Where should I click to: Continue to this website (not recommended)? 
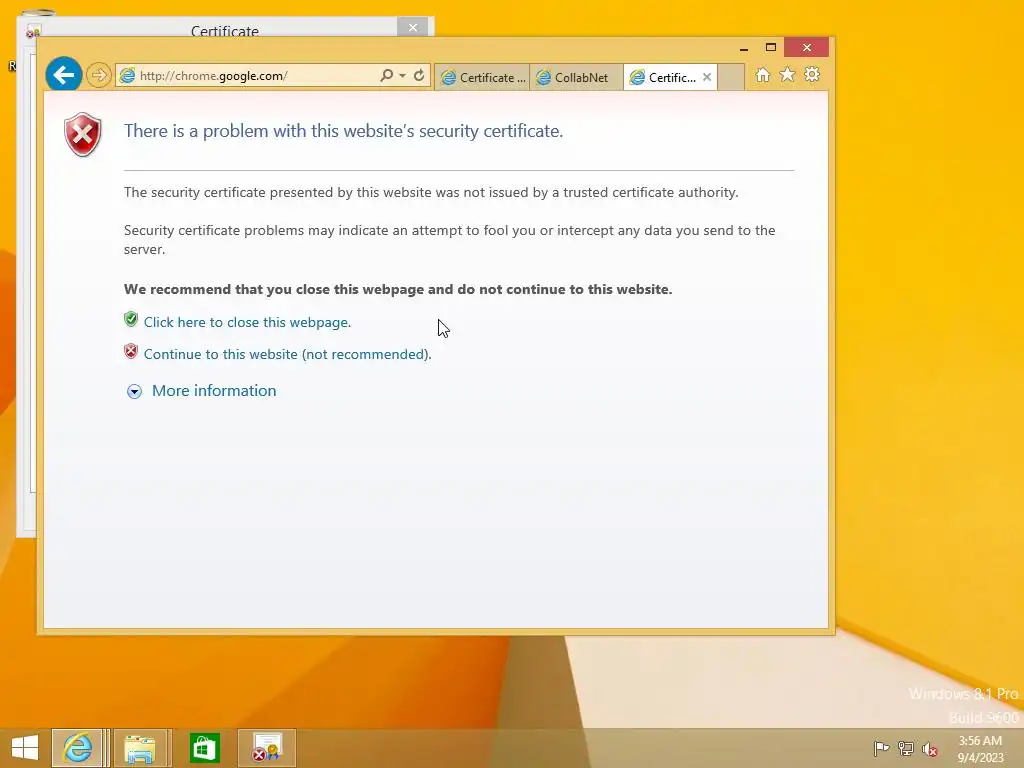287,354
